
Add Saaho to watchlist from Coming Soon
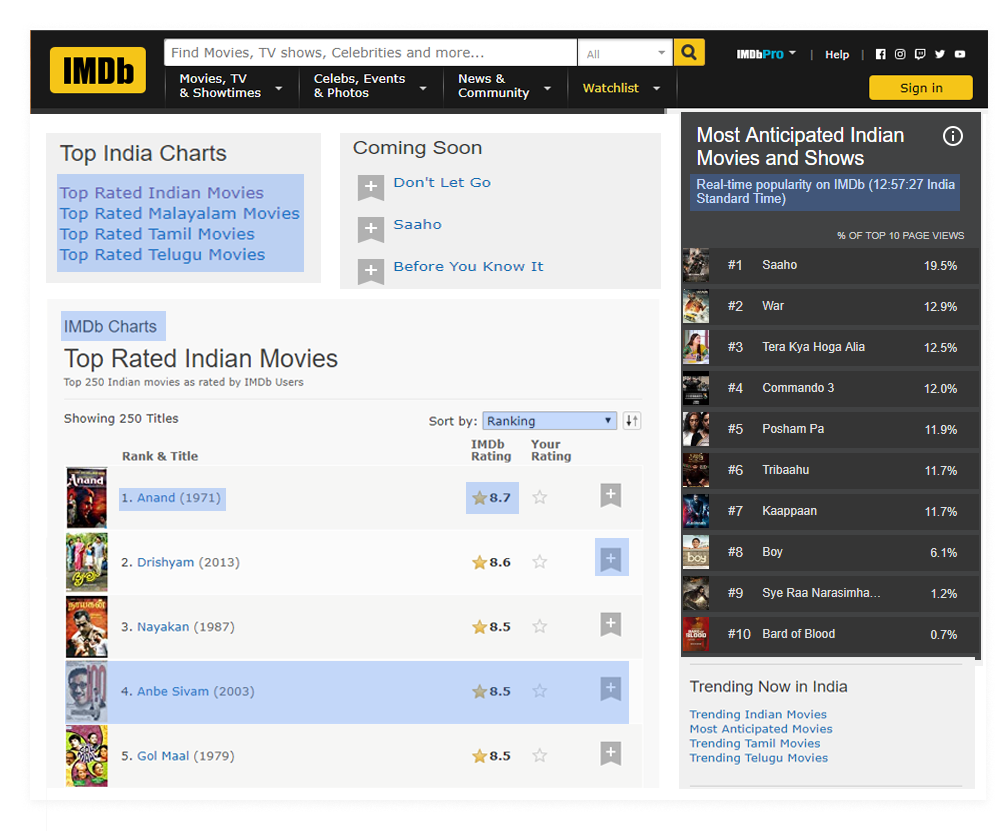371,228
